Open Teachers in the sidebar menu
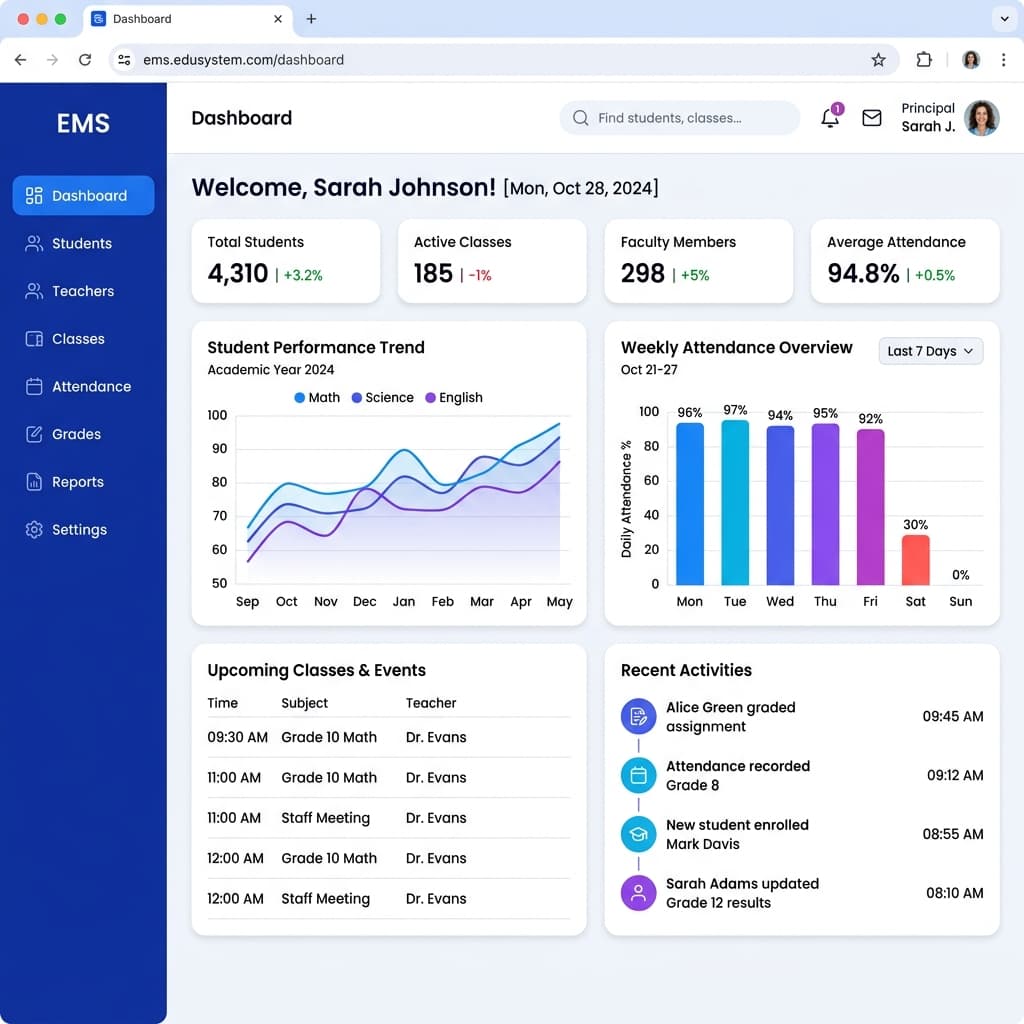 point(84,291)
